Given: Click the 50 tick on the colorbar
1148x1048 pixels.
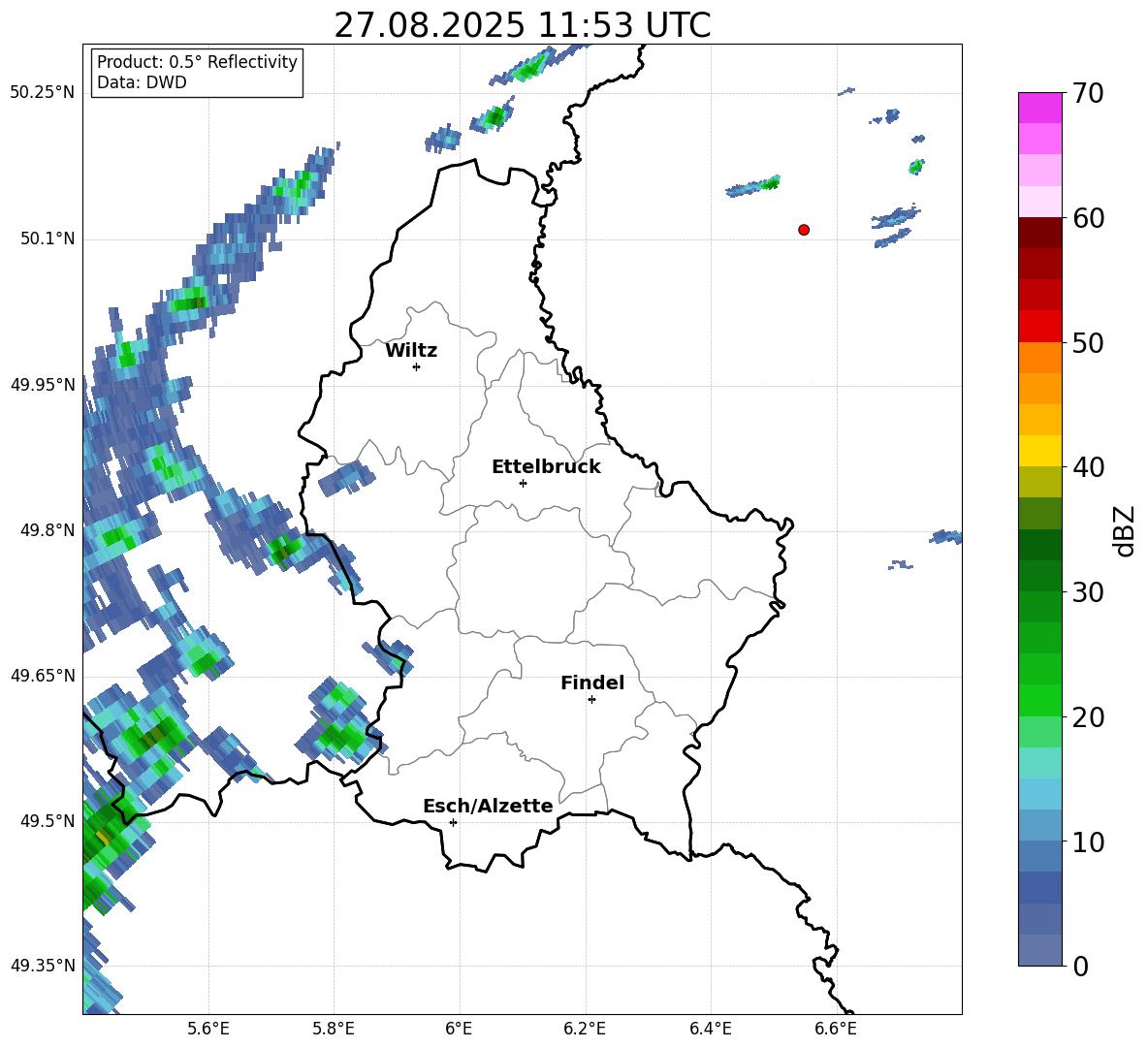Looking at the screenshot, I should pos(1089,343).
